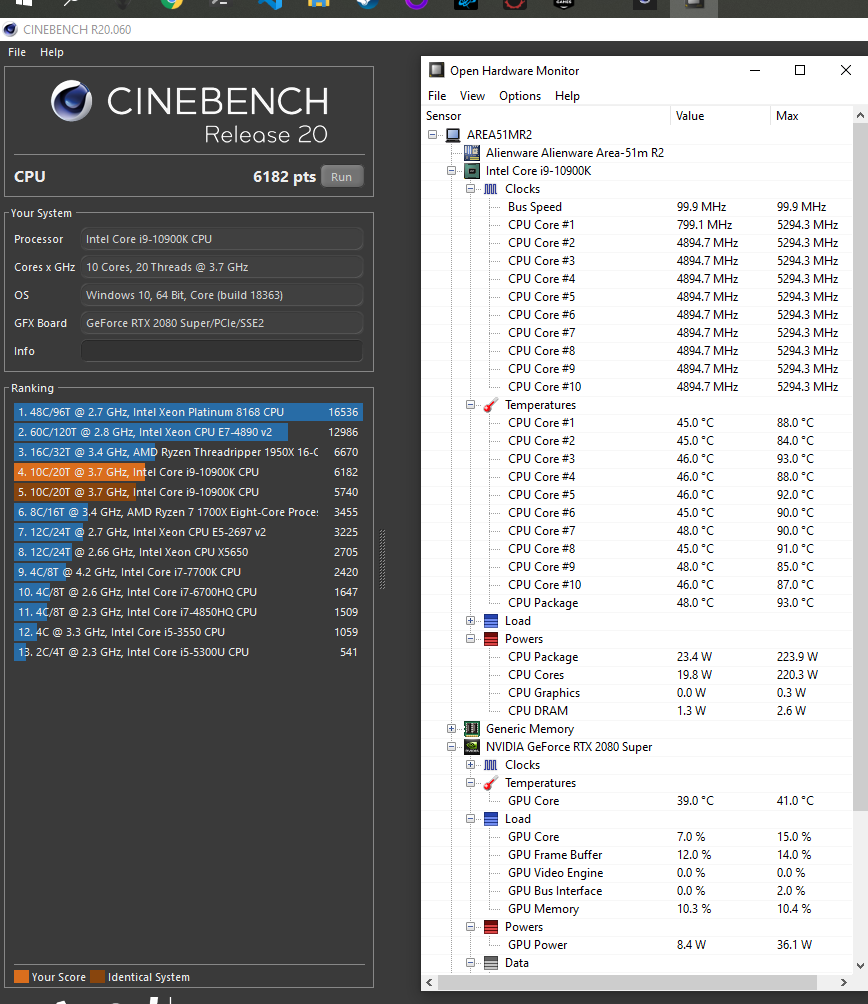Click the vertical scrollbar down arrow in Hardware Monitor
The image size is (868, 1004).
[x=860, y=966]
